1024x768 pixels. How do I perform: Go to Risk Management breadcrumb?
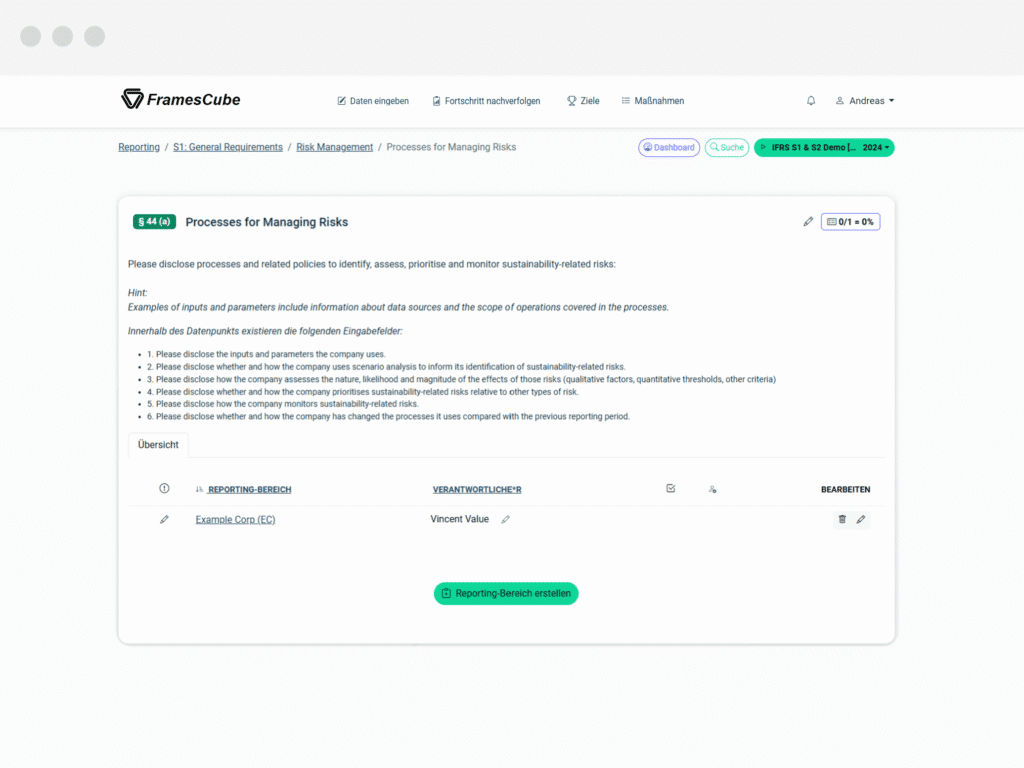pyautogui.click(x=334, y=147)
